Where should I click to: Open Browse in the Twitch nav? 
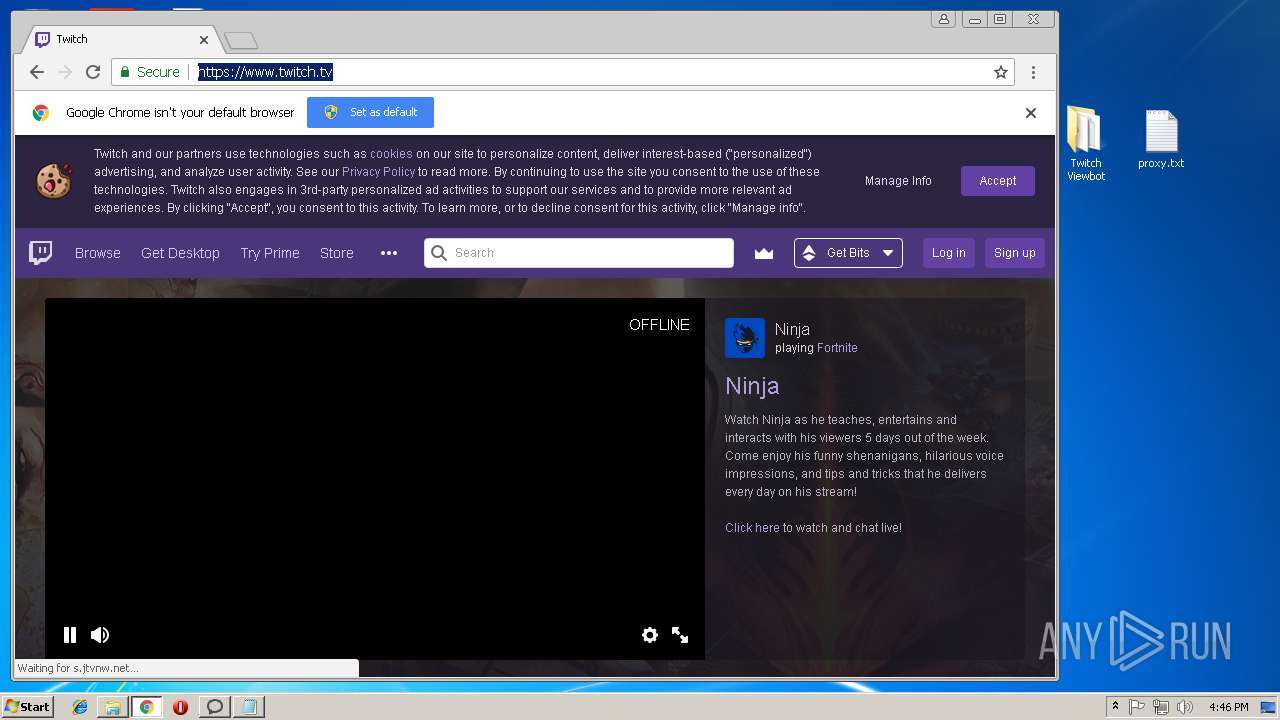click(98, 253)
